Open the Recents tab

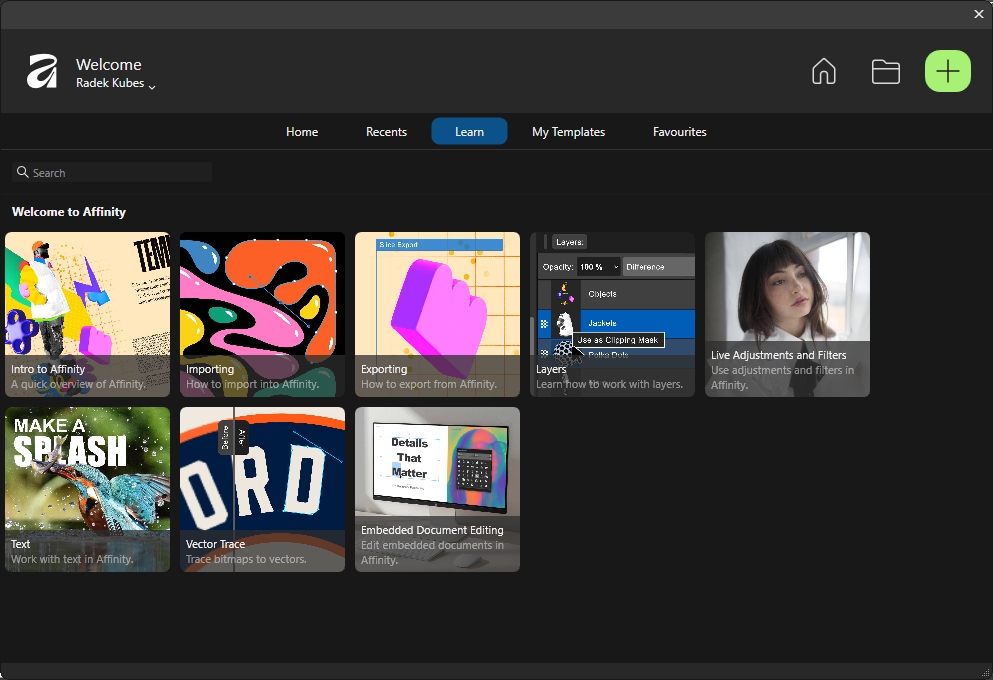[386, 132]
